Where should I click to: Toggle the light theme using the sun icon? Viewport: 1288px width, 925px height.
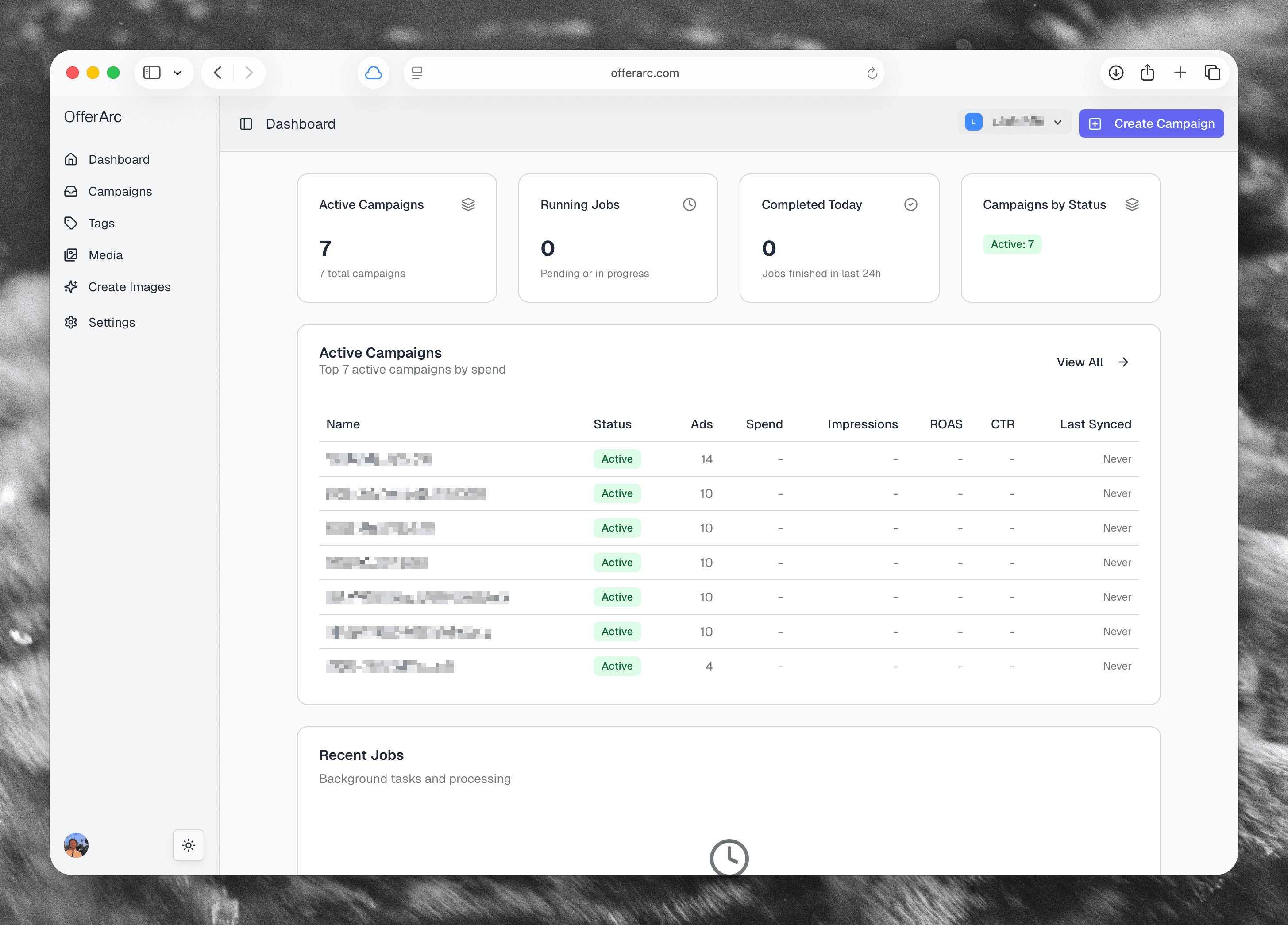(188, 845)
